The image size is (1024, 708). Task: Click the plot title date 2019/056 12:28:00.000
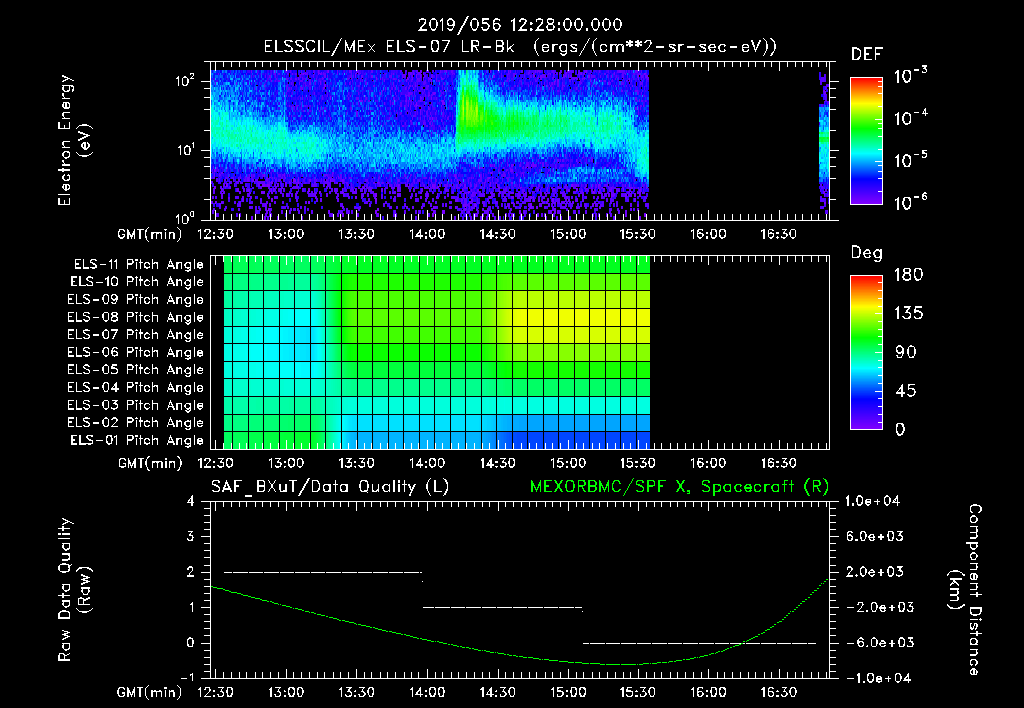pyautogui.click(x=519, y=25)
